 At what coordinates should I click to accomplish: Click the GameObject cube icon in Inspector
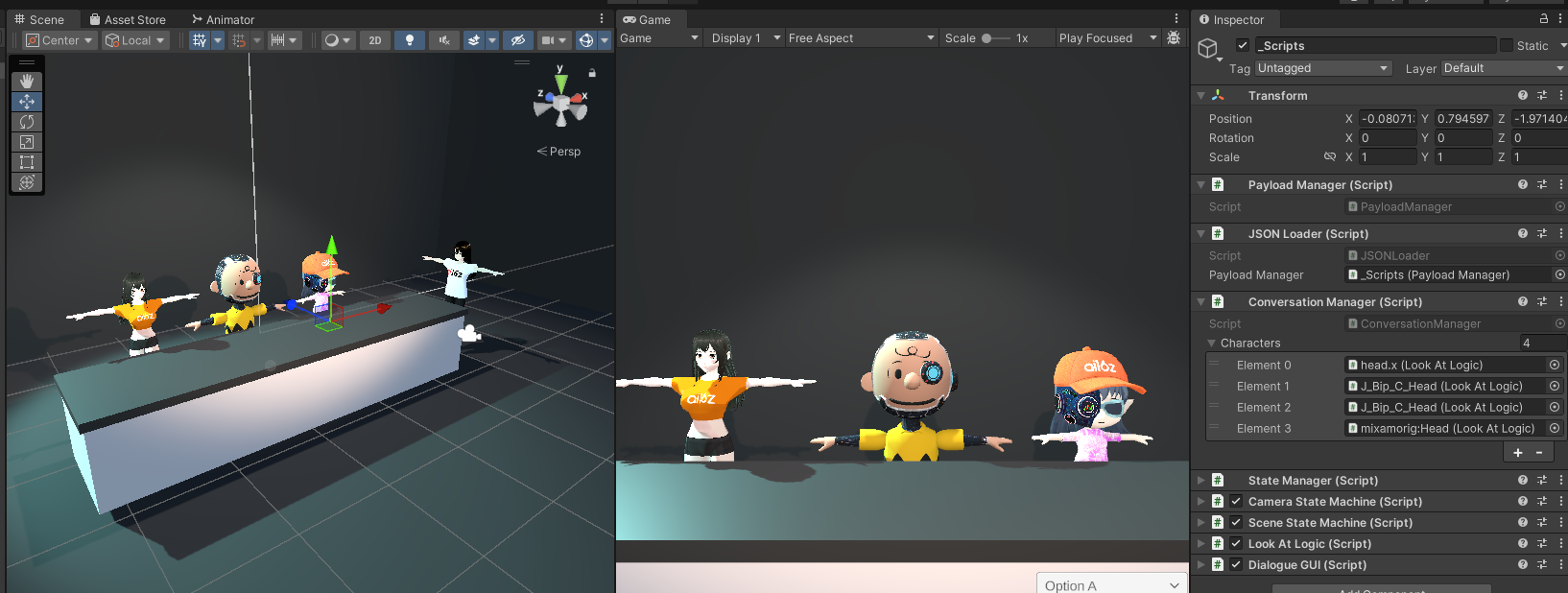(1208, 48)
